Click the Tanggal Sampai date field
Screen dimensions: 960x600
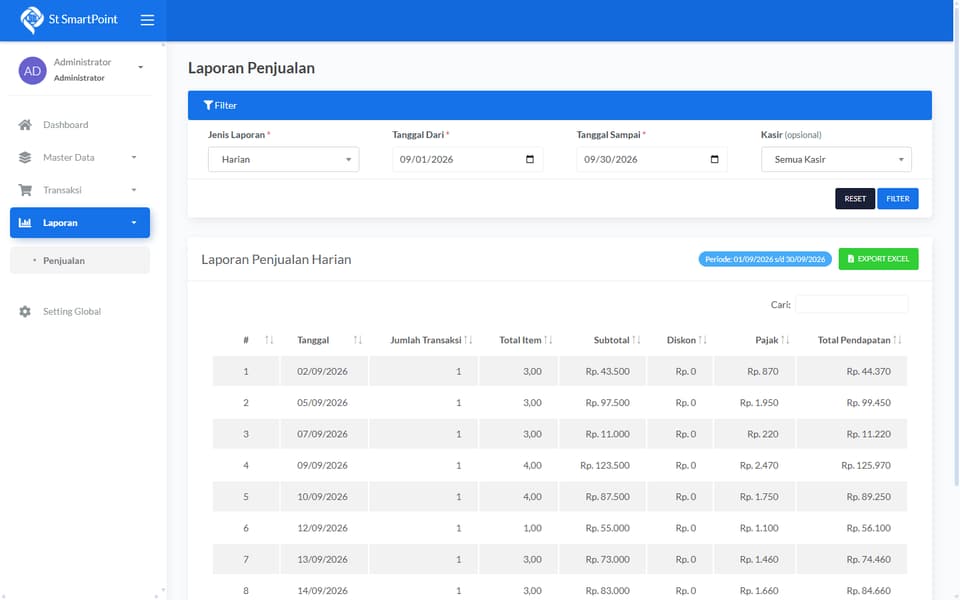pos(651,159)
